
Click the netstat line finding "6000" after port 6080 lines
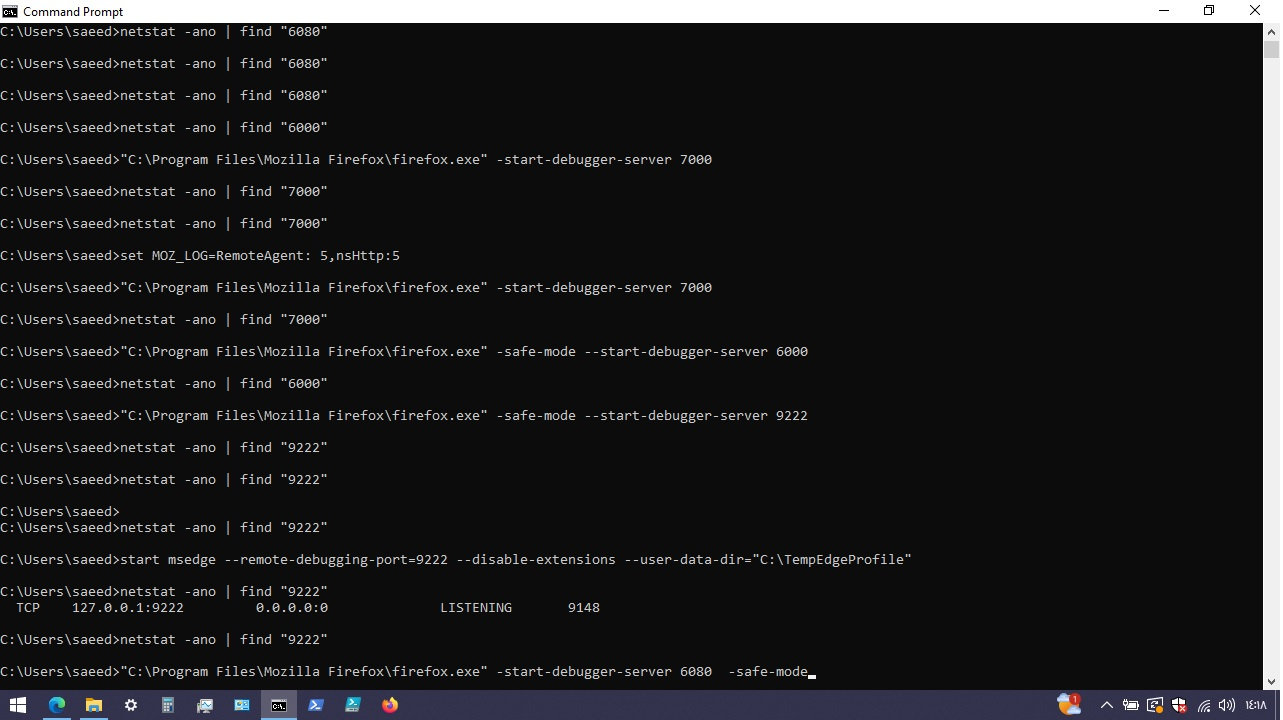[164, 127]
